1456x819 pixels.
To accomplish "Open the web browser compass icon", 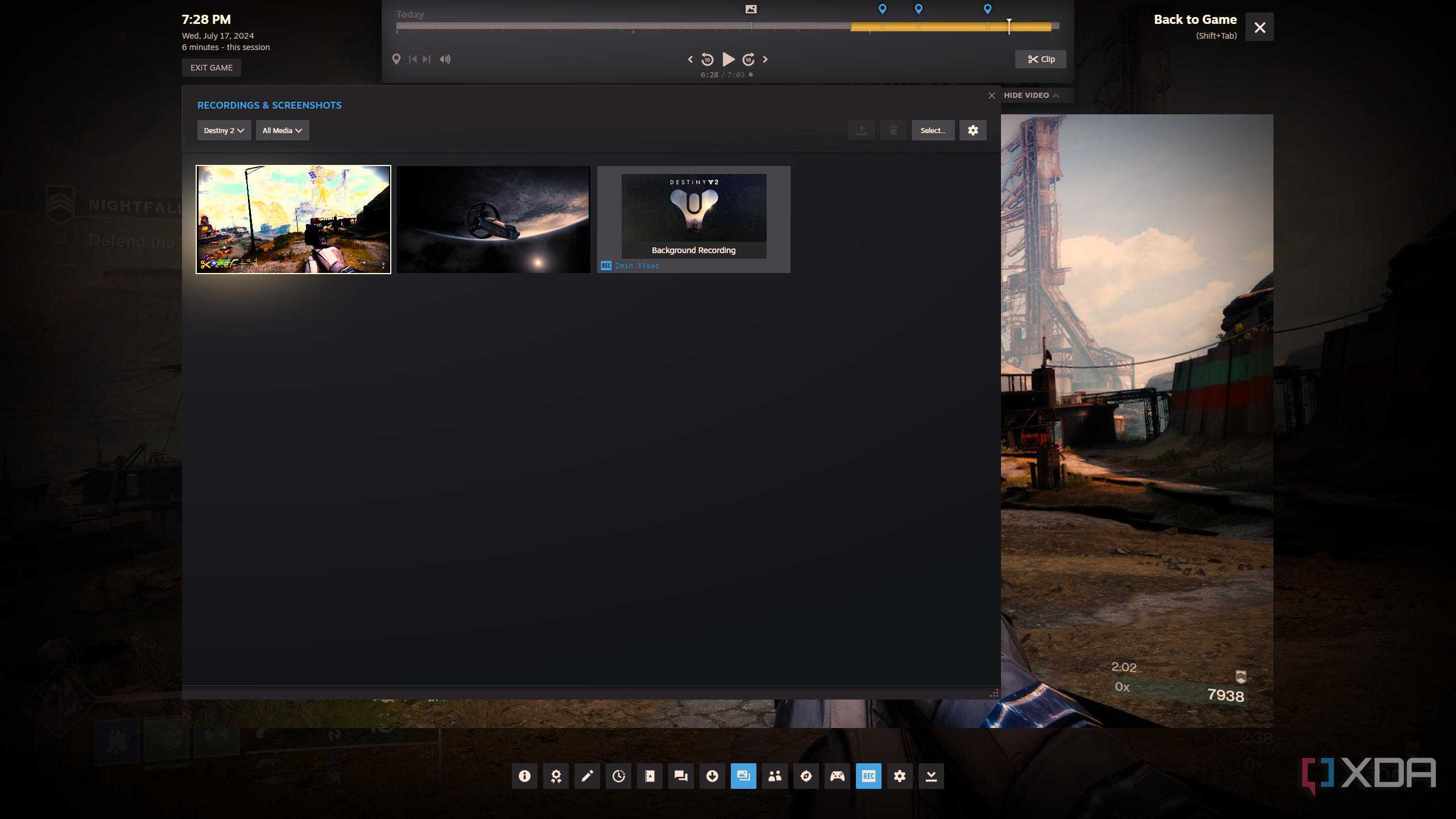I will 806,776.
